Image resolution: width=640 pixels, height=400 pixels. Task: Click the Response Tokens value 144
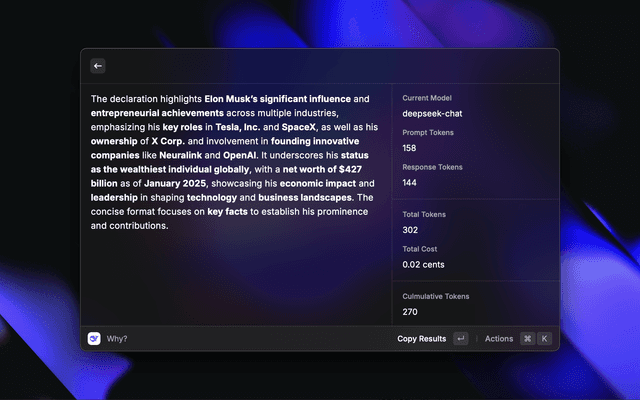[x=410, y=182]
